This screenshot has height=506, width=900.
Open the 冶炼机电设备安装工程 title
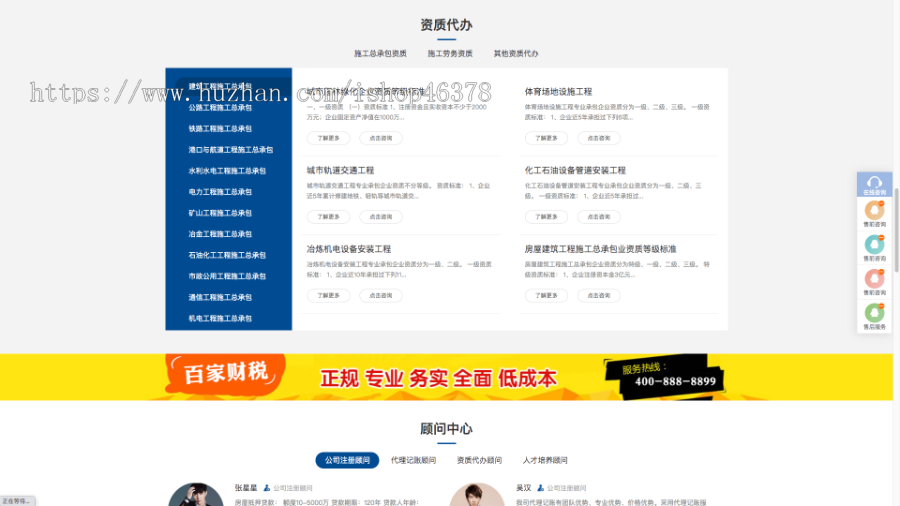click(348, 249)
